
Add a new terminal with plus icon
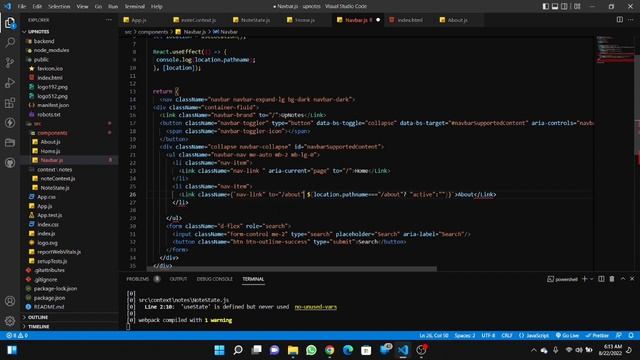[584, 279]
